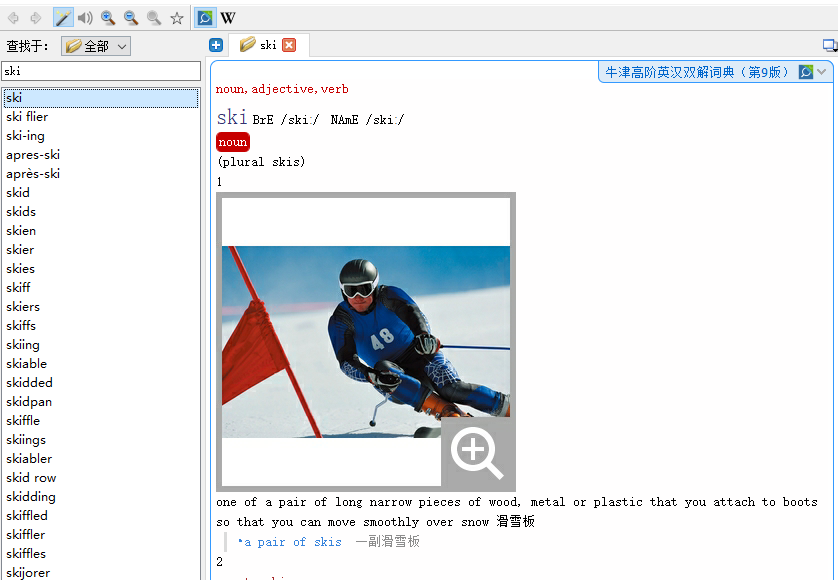
Task: Zoom in with the plus magnifier icon
Action: [x=108, y=18]
